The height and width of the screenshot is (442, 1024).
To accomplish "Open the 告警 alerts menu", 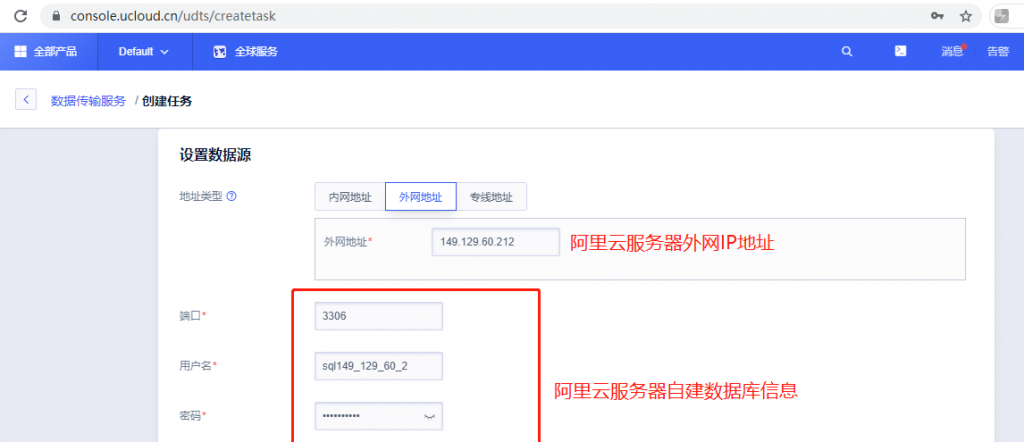I will pos(998,52).
